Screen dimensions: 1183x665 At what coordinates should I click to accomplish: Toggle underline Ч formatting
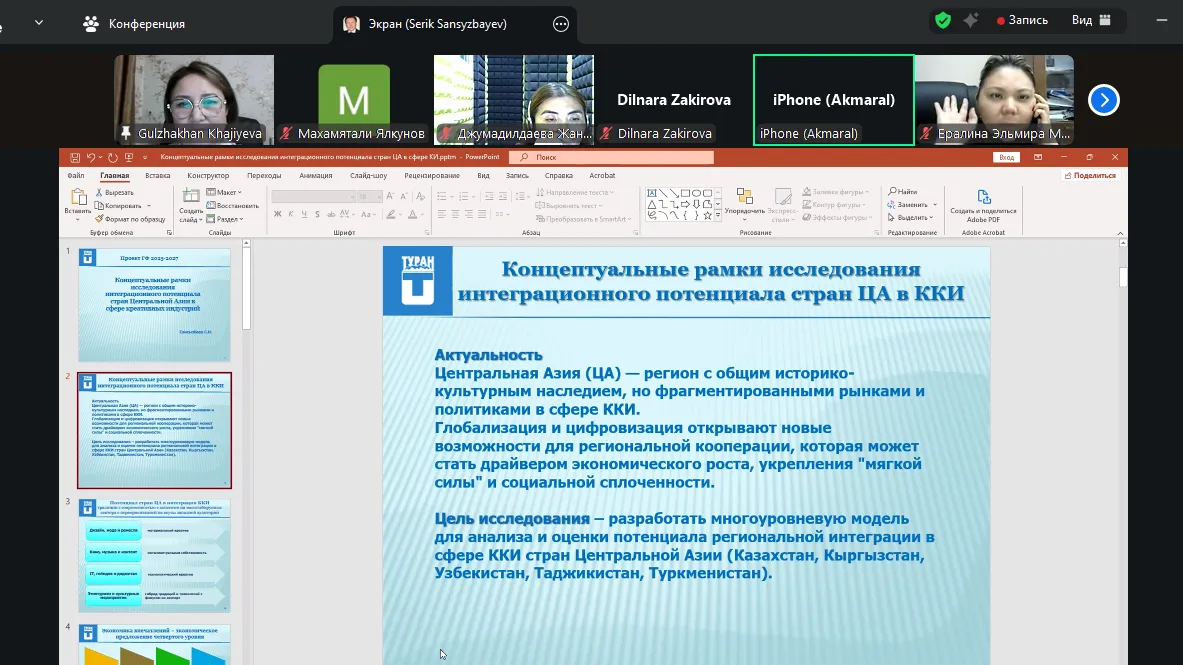point(303,214)
